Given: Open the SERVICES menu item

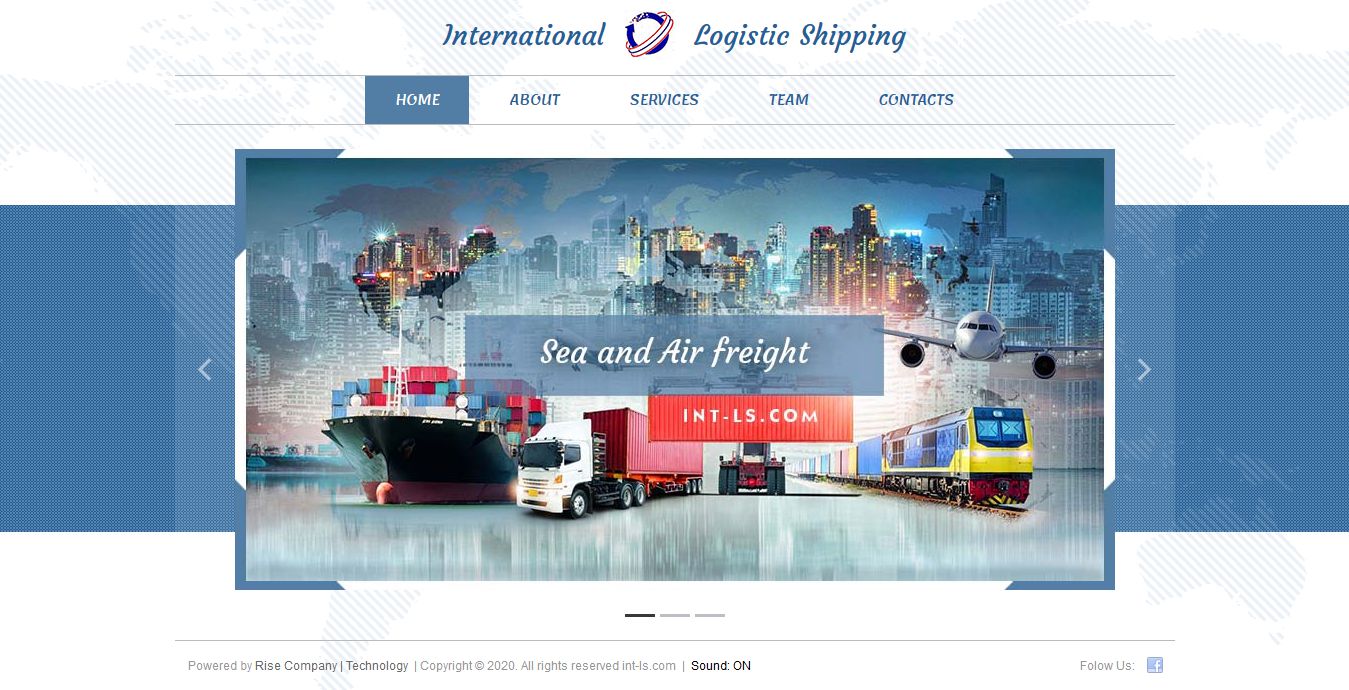Looking at the screenshot, I should pyautogui.click(x=664, y=100).
